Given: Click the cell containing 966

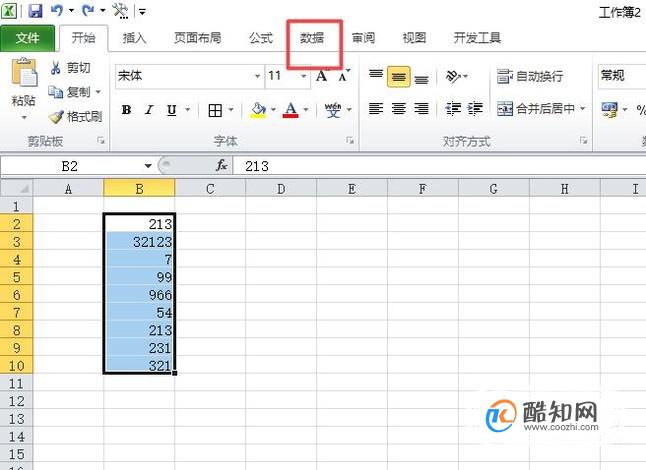Looking at the screenshot, I should (139, 295).
